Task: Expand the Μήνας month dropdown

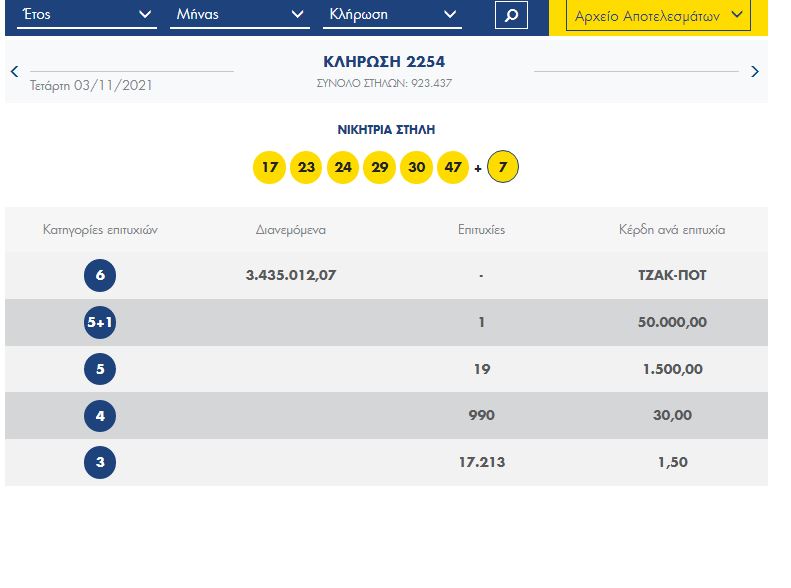Action: click(240, 15)
